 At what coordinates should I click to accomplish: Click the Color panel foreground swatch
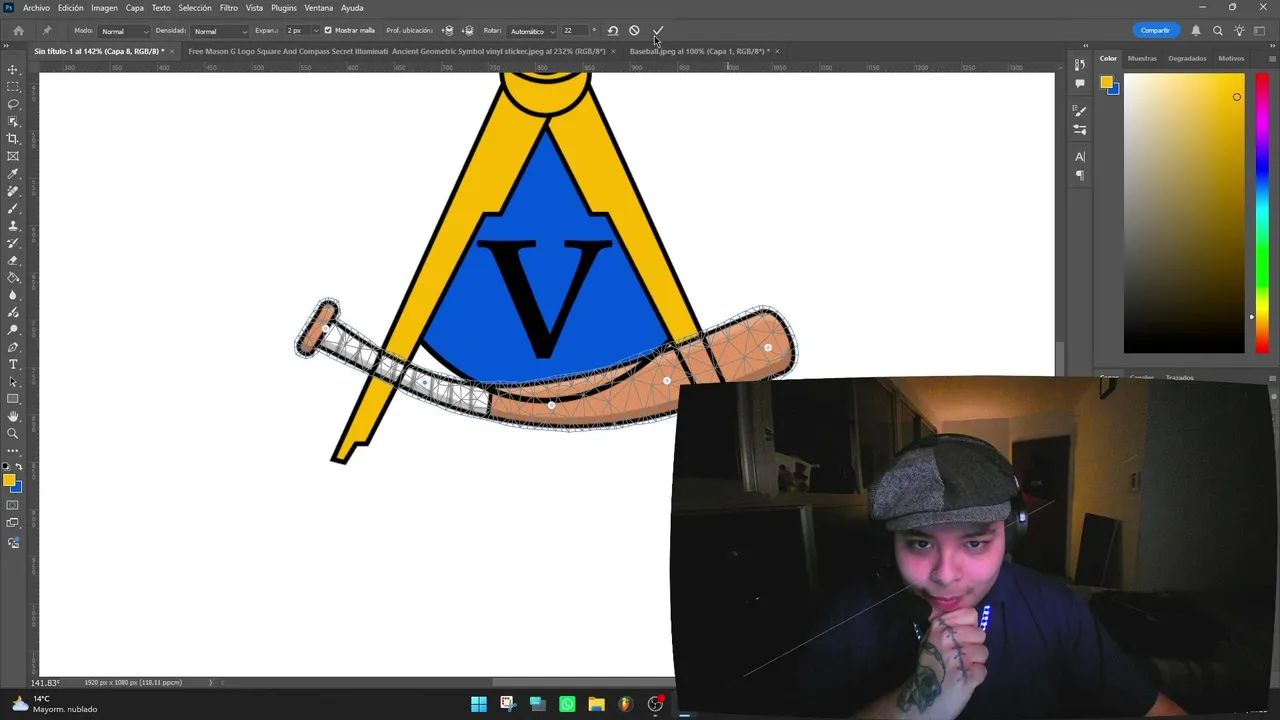pos(1106,83)
